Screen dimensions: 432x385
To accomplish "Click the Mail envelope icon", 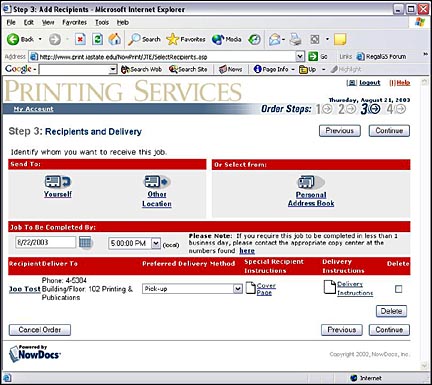I will 274,39.
